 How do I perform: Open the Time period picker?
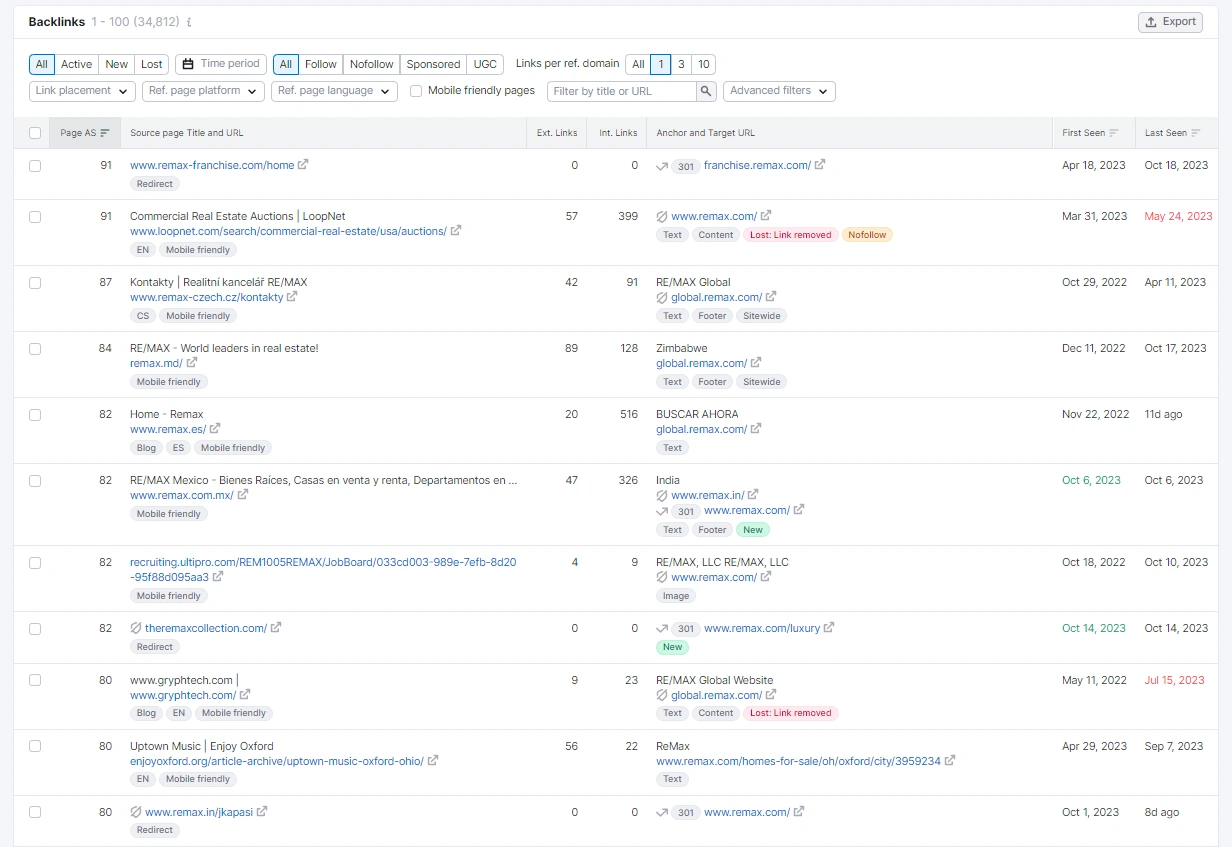(222, 64)
